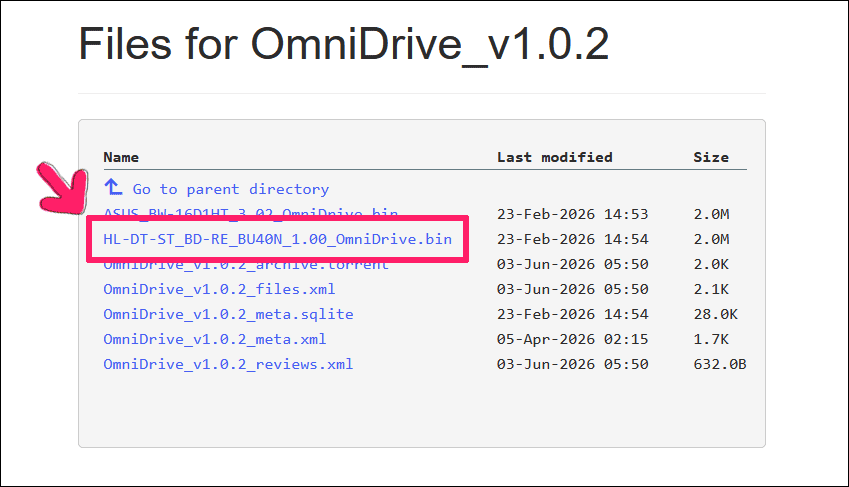Viewport: 849px width, 487px height.
Task: Click the parent directory up-arrow icon
Action: [x=113, y=187]
